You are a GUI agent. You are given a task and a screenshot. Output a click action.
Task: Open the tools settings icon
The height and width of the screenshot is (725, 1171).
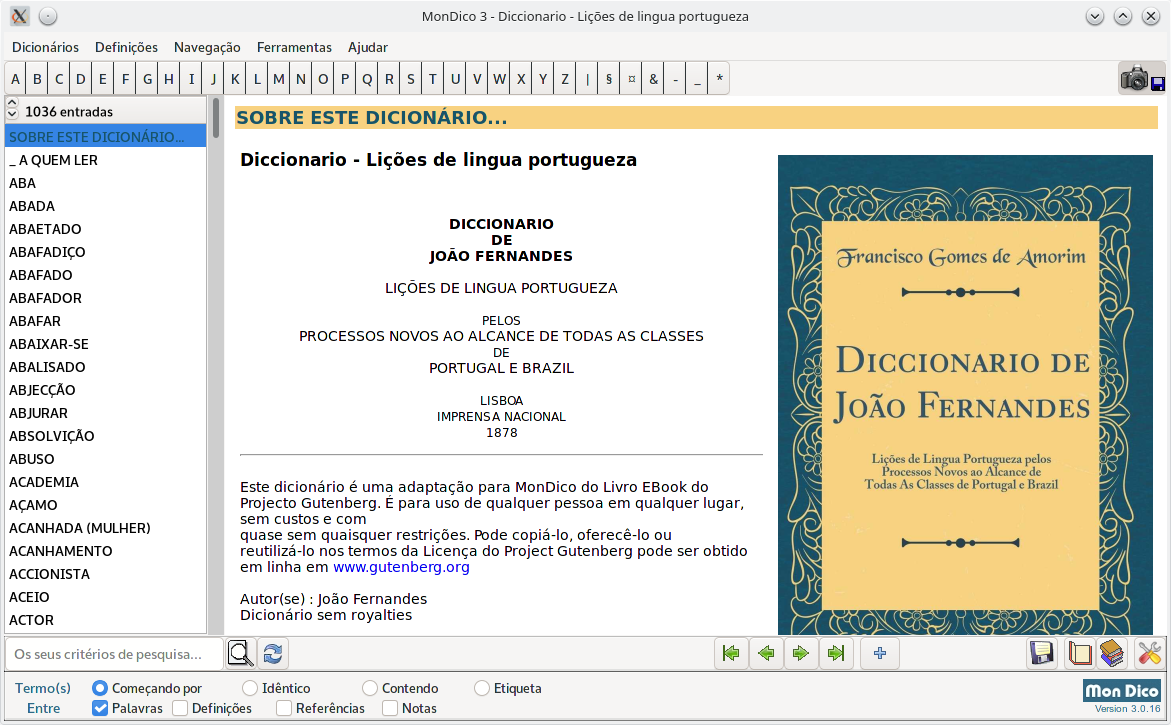(1149, 653)
